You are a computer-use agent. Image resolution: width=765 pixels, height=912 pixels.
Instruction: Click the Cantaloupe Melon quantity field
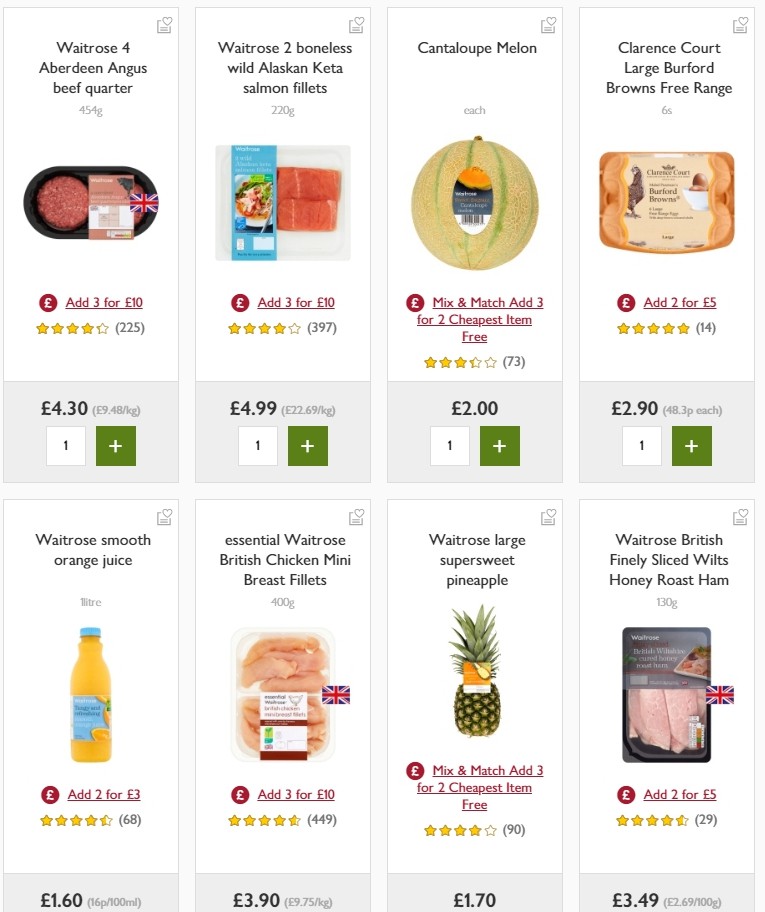(449, 446)
